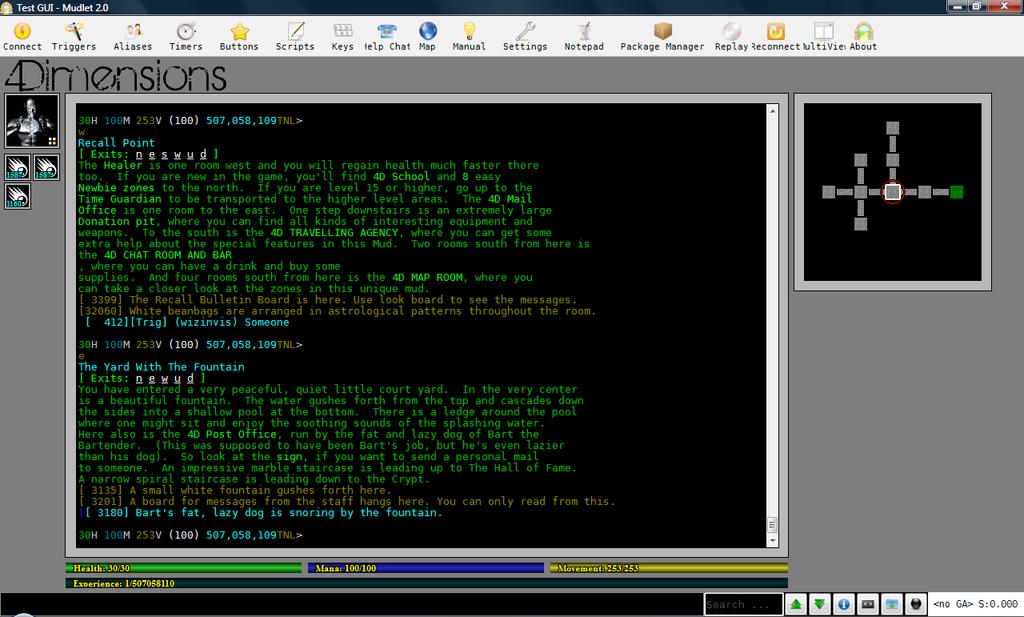Click the bottom-bar black sphere icon
Image resolution: width=1024 pixels, height=617 pixels.
(916, 605)
